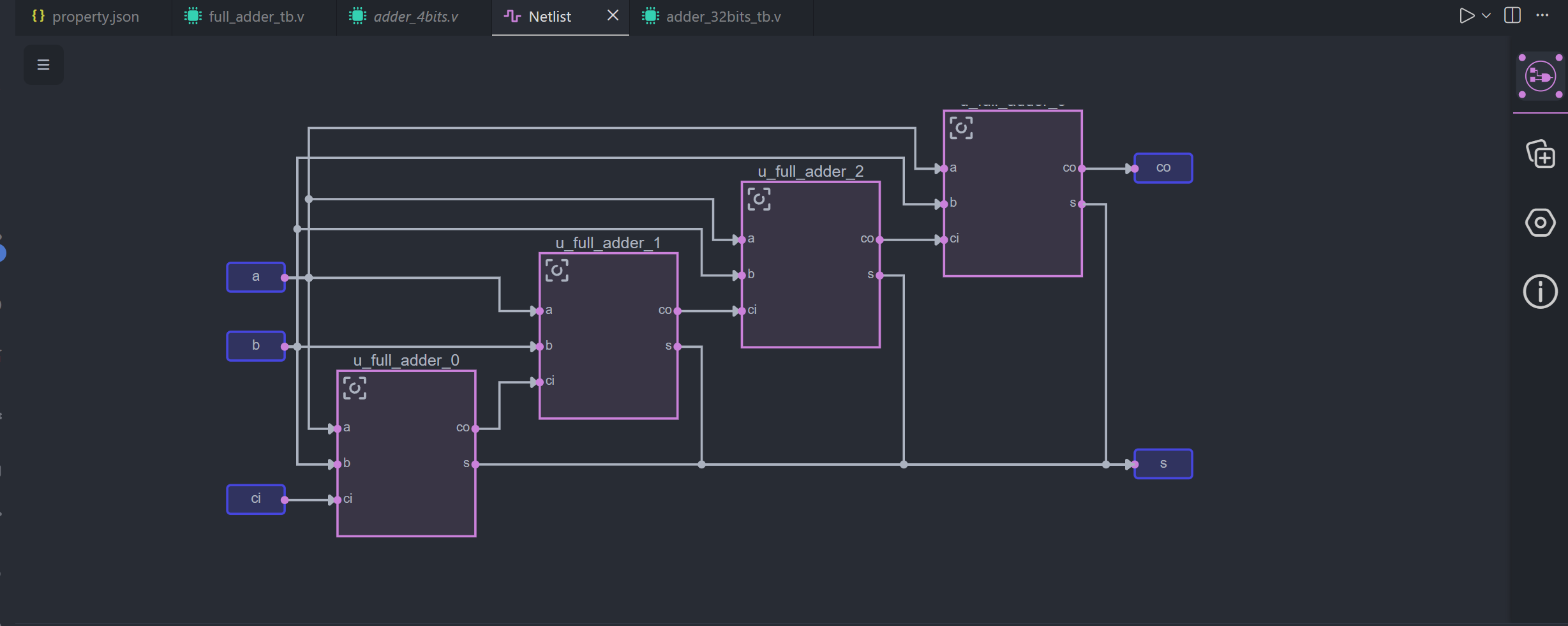1568x626 pixels.
Task: Click the add/copy plus icon in sidebar
Action: [x=1541, y=155]
